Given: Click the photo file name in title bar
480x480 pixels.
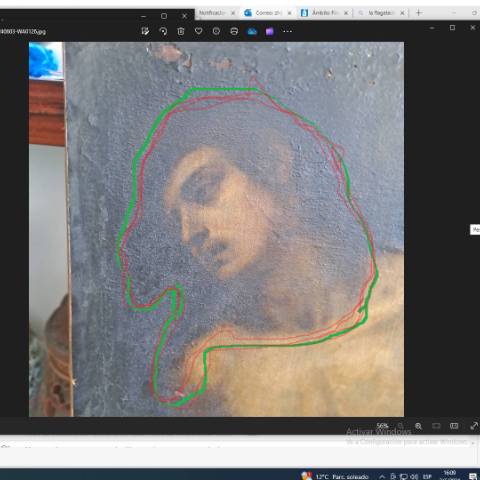Looking at the screenshot, I should tap(23, 31).
